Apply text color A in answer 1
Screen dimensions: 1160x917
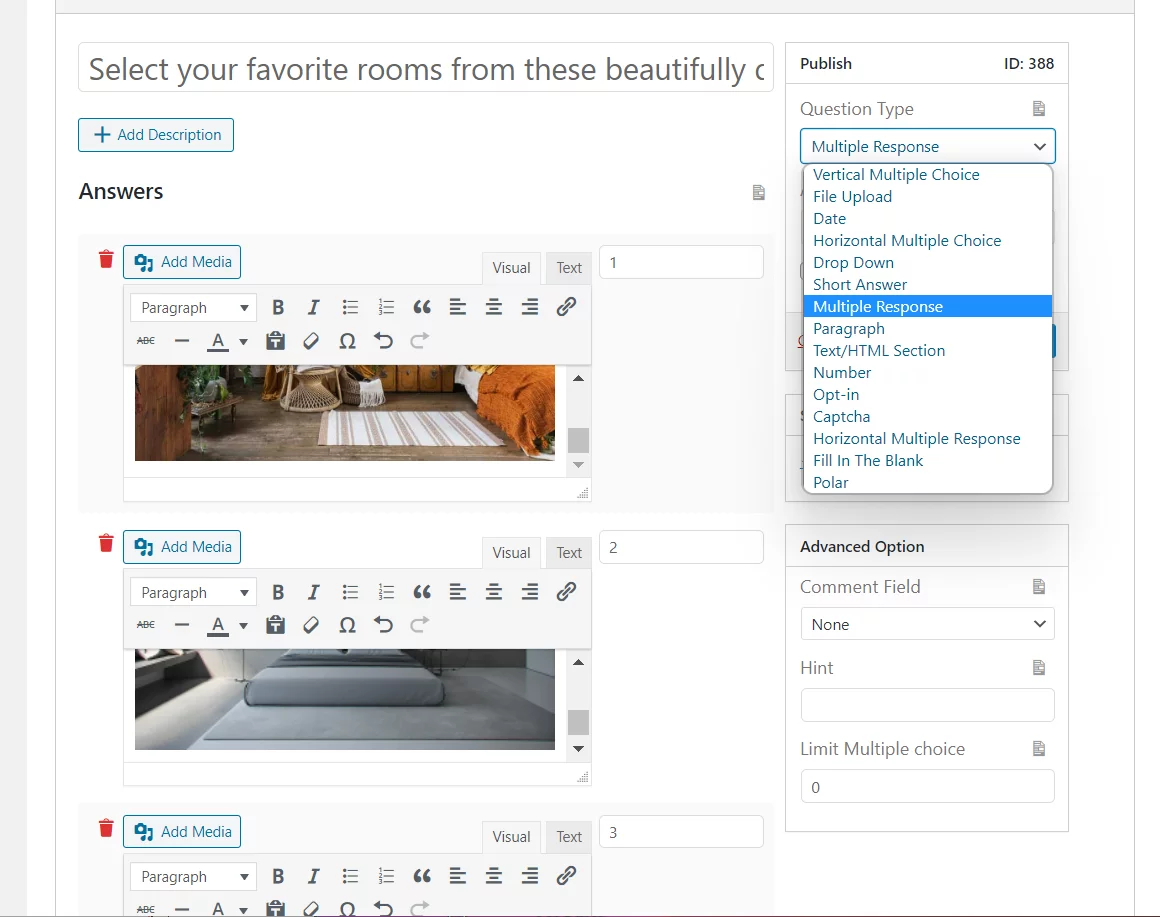[218, 341]
